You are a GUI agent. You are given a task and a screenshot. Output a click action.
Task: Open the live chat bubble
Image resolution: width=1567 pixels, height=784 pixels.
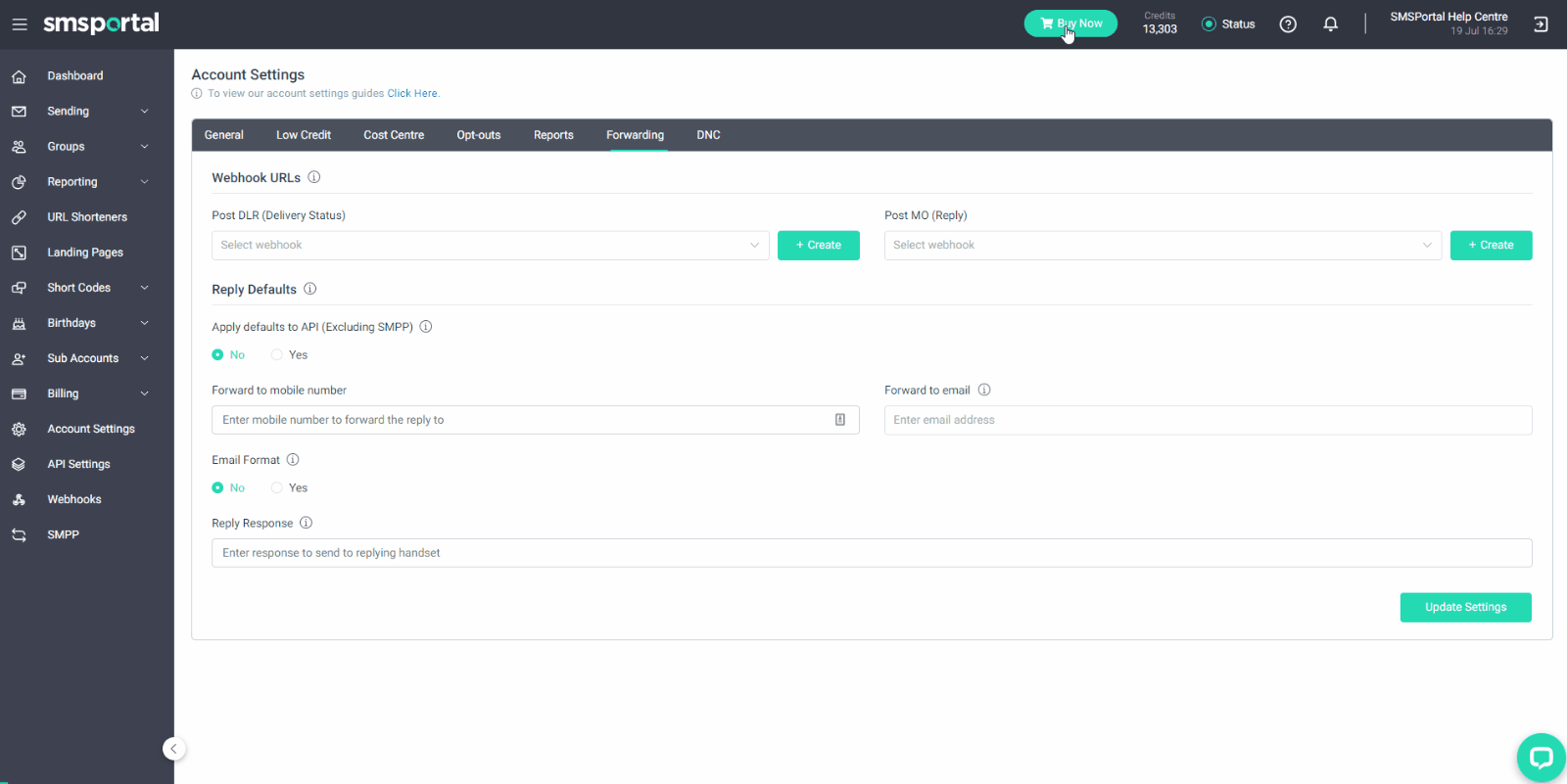coord(1541,757)
